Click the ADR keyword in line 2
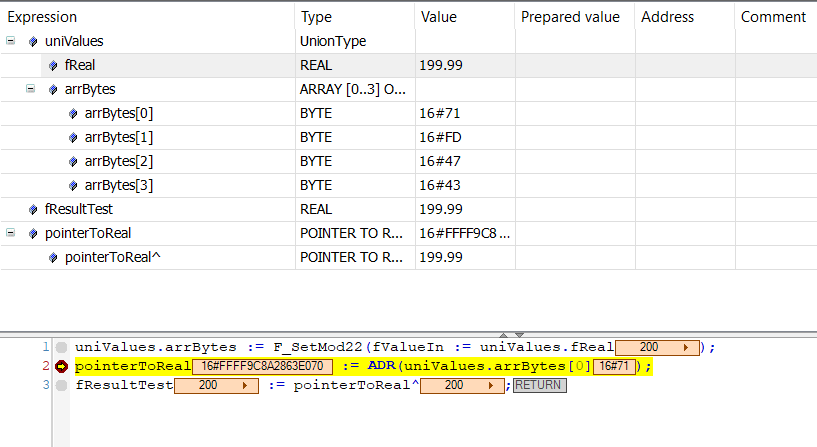Image resolution: width=817 pixels, height=447 pixels. point(381,366)
